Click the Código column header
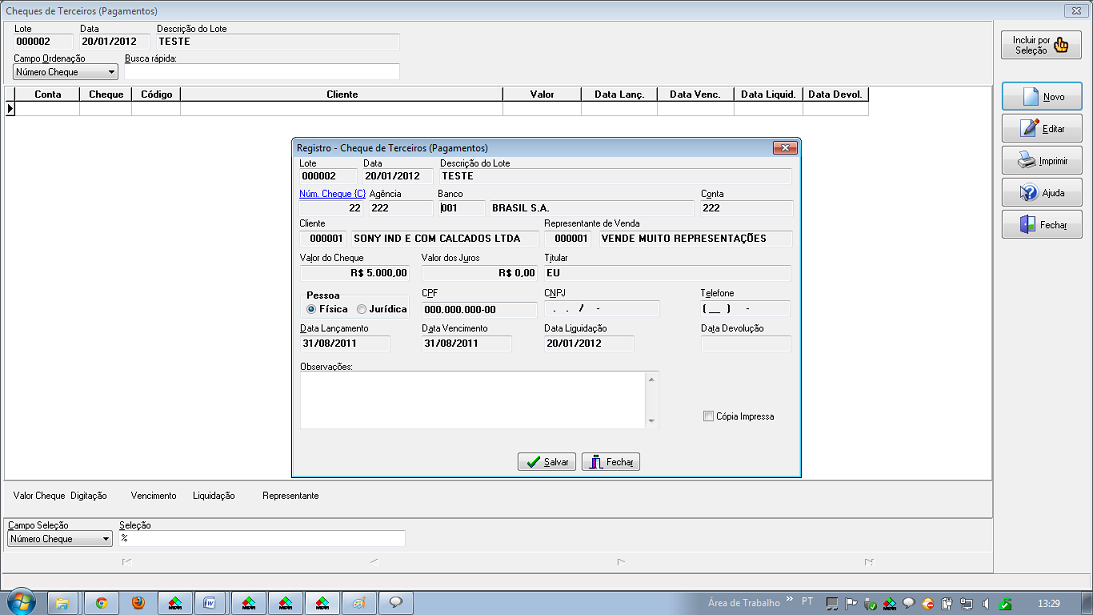The width and height of the screenshot is (1093, 615). [x=156, y=94]
